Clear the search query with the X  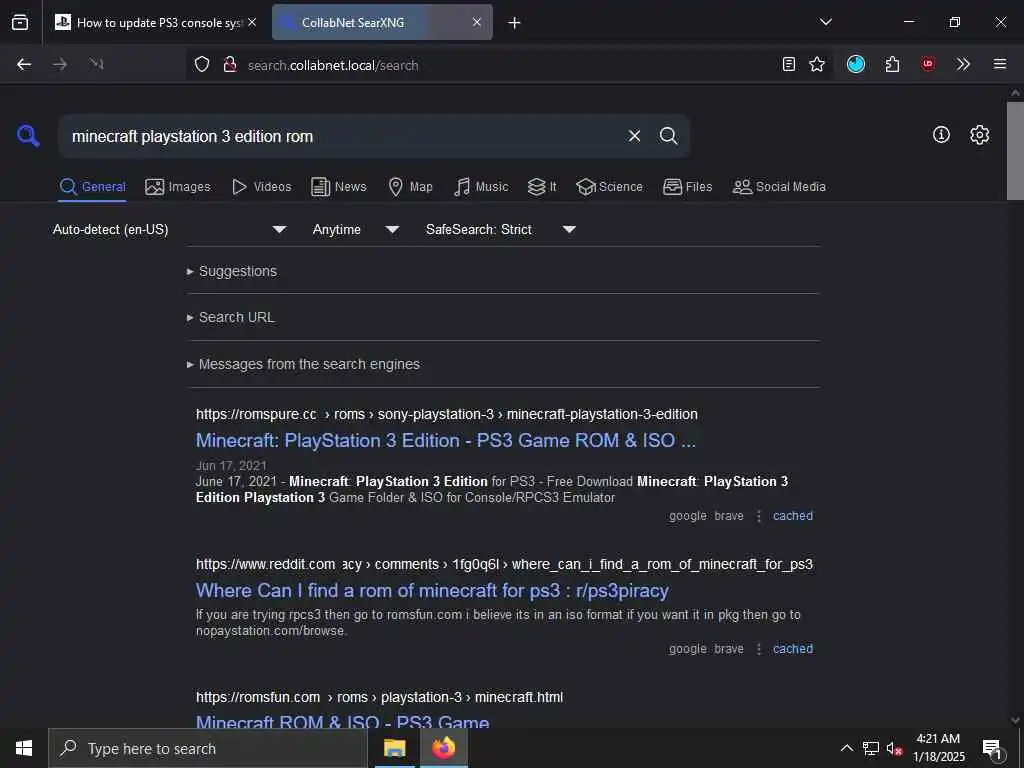634,136
